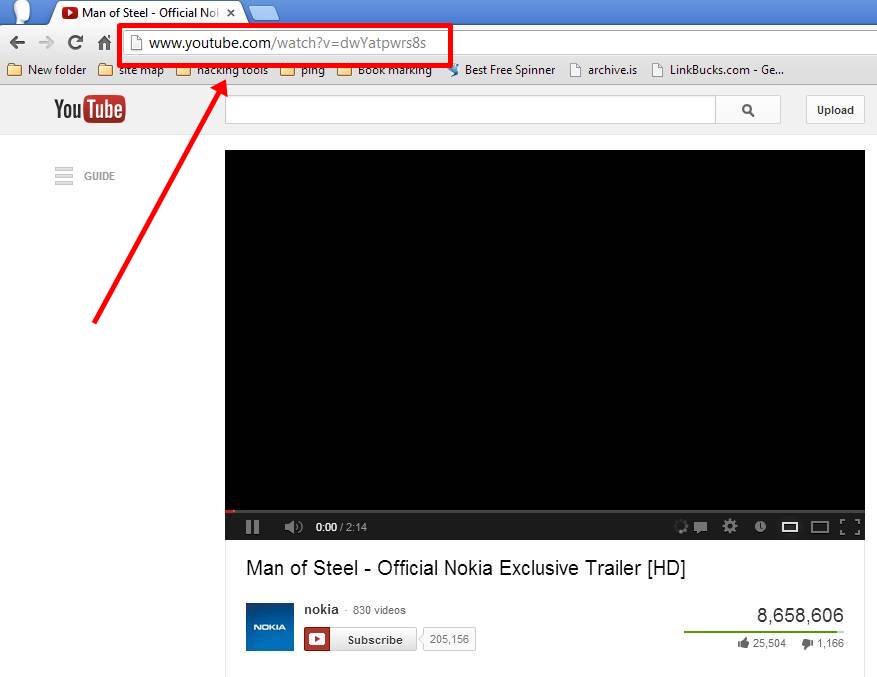Image resolution: width=877 pixels, height=677 pixels.
Task: Click the browser Forward arrow
Action: tap(46, 43)
